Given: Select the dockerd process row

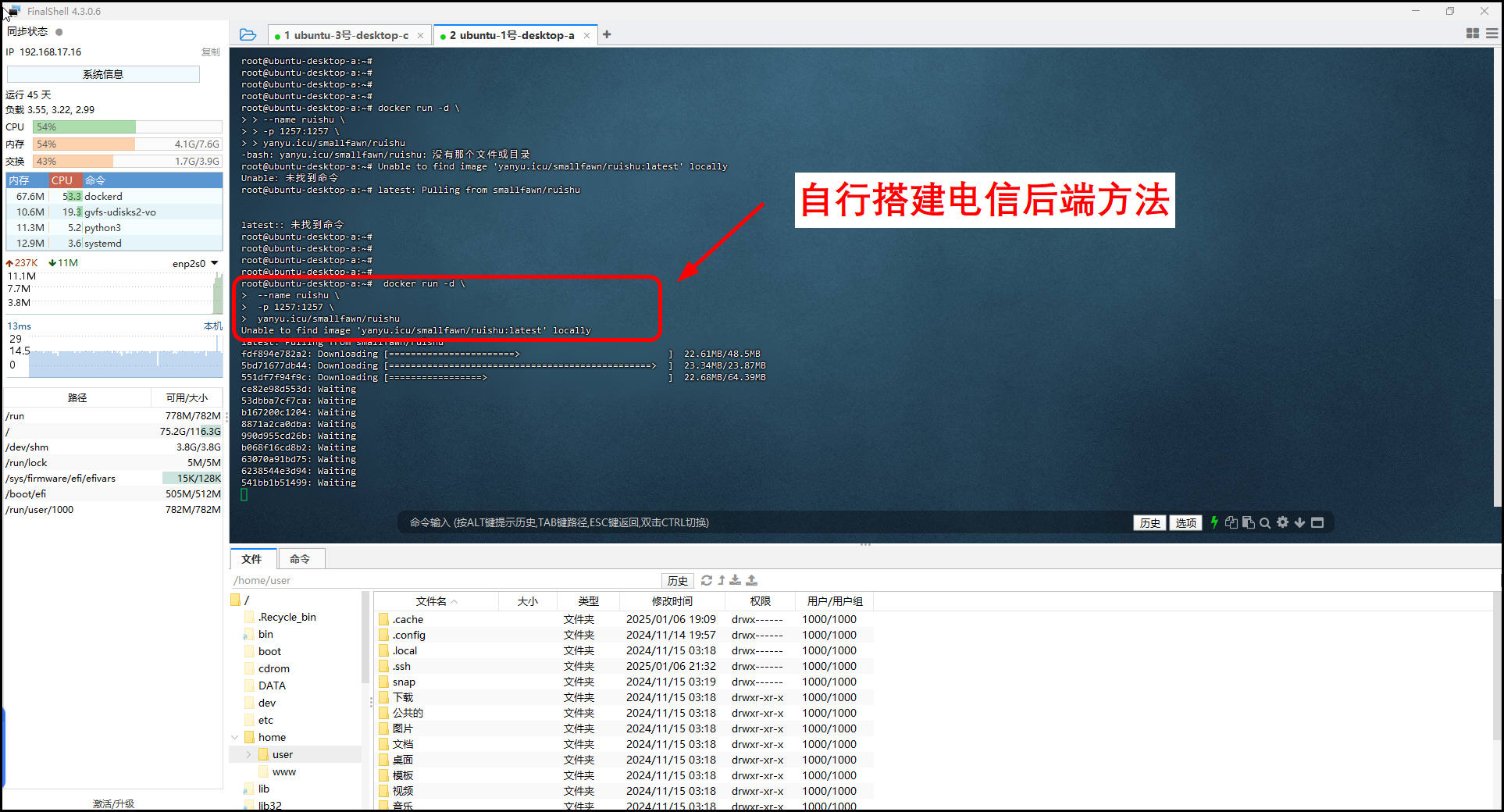Looking at the screenshot, I should pos(115,197).
